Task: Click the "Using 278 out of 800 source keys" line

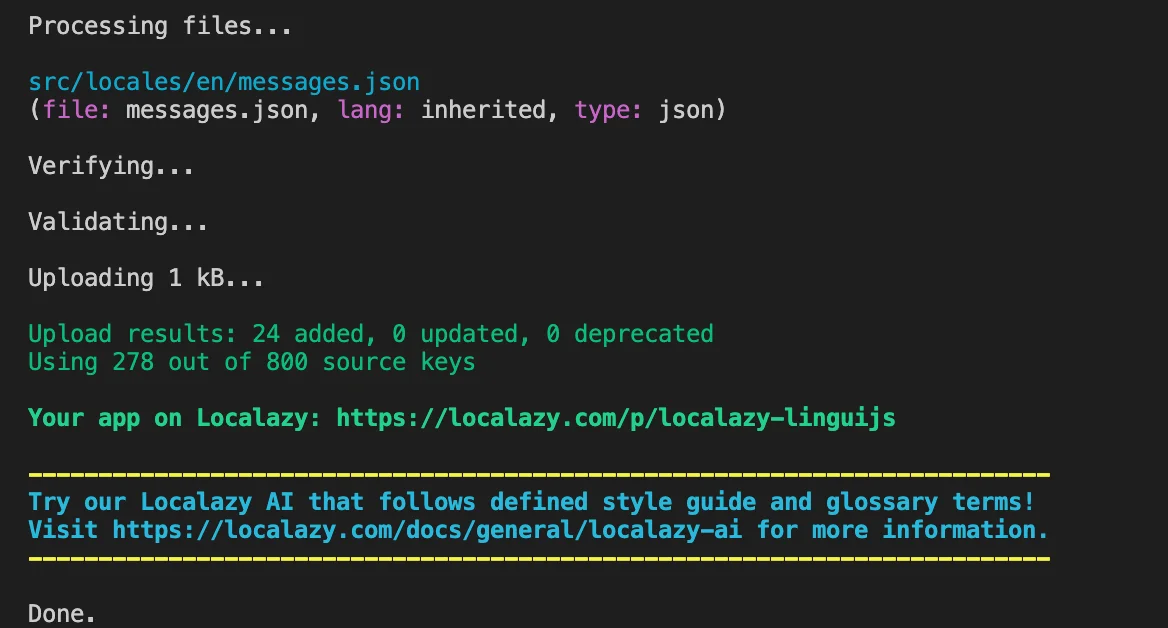Action: [251, 361]
